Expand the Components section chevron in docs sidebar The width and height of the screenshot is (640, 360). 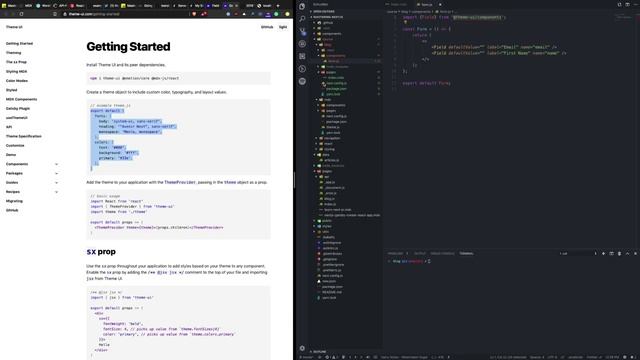(x=56, y=164)
